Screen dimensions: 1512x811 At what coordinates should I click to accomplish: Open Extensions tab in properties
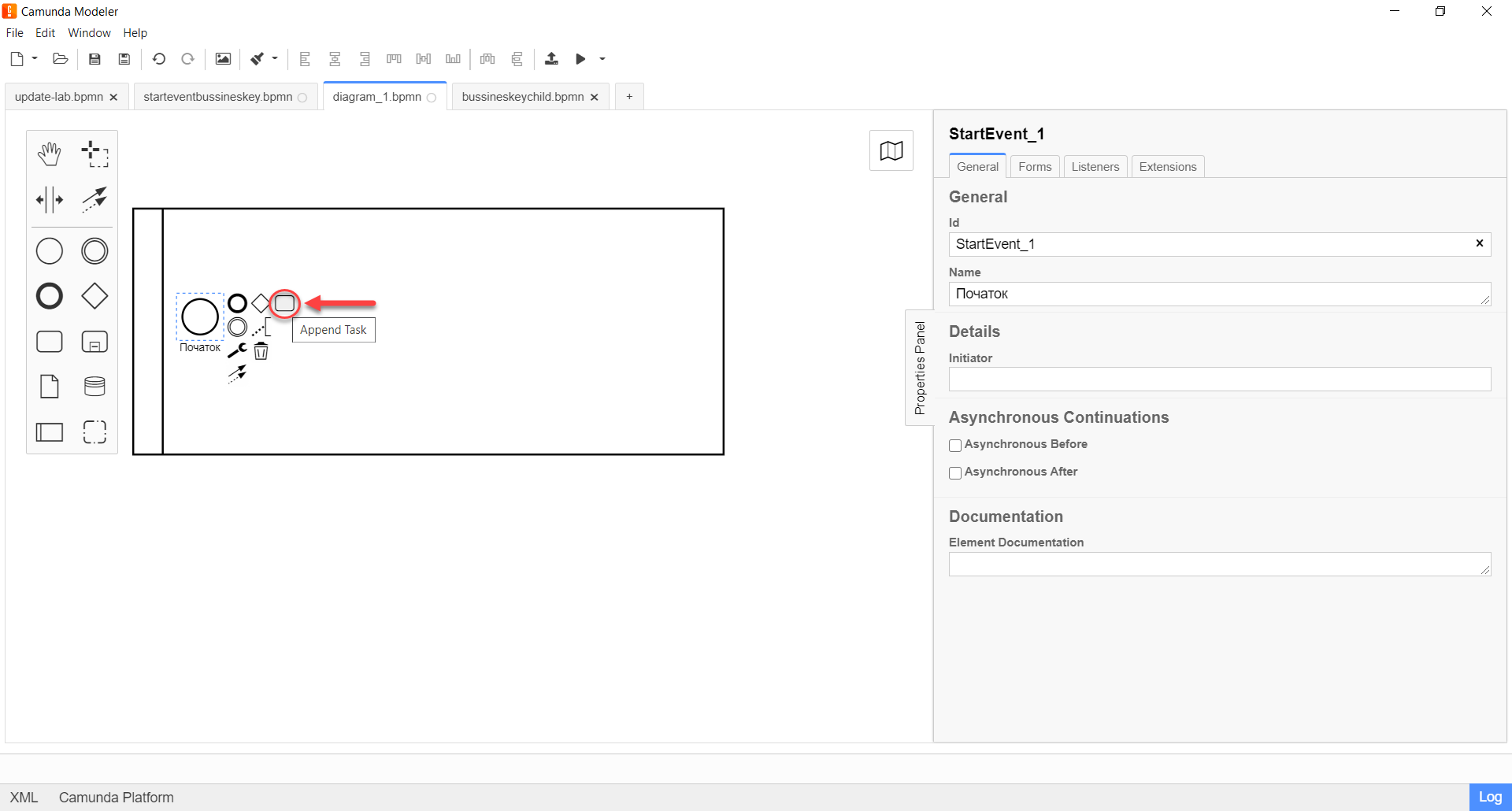pos(1168,167)
